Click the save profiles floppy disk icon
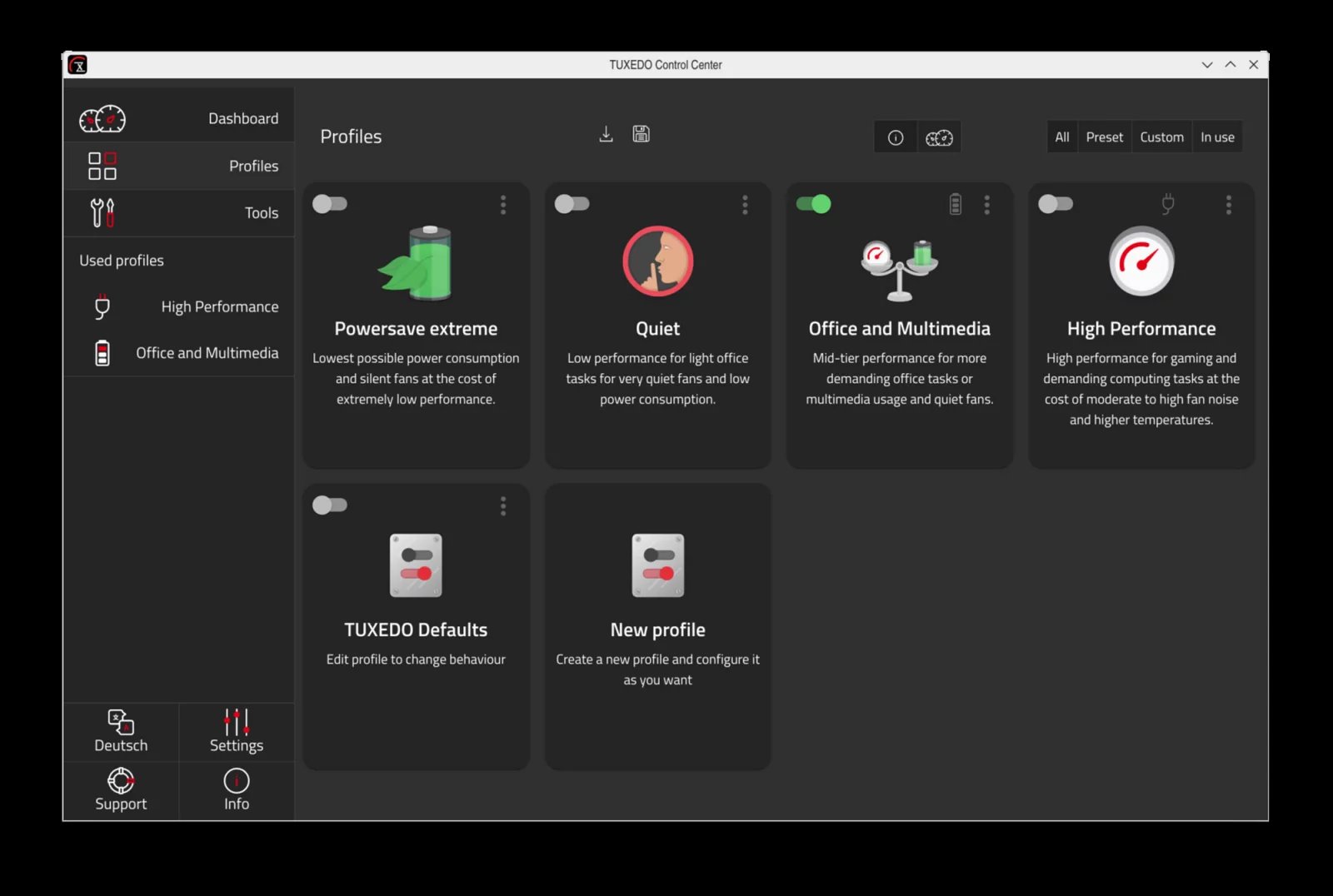Screen dimensions: 1333x896 (x=641, y=134)
